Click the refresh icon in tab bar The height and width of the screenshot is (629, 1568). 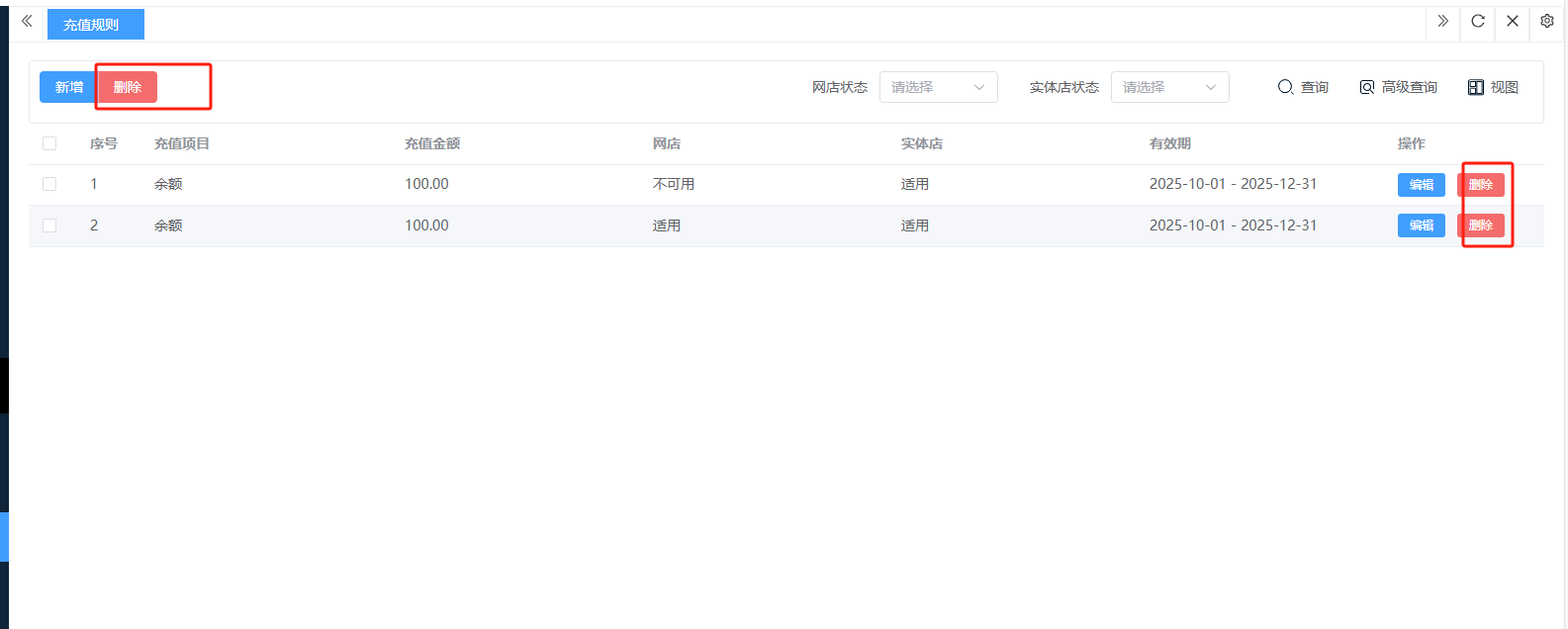tap(1477, 22)
